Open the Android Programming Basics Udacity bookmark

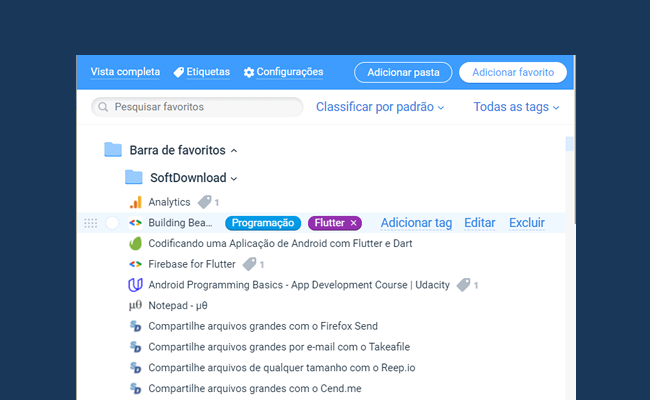coord(299,285)
